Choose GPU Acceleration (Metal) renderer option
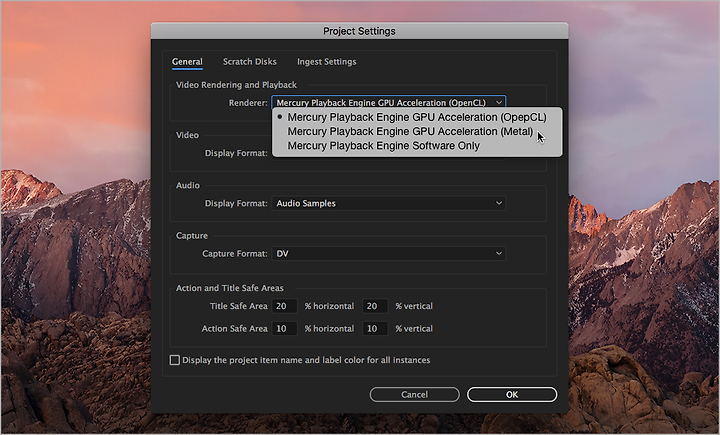The width and height of the screenshot is (720, 435). [x=417, y=131]
